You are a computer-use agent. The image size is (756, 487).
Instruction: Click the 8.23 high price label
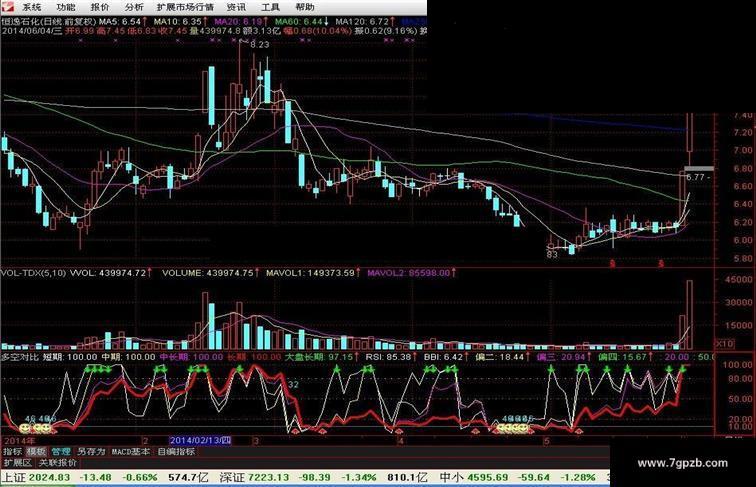pos(260,44)
